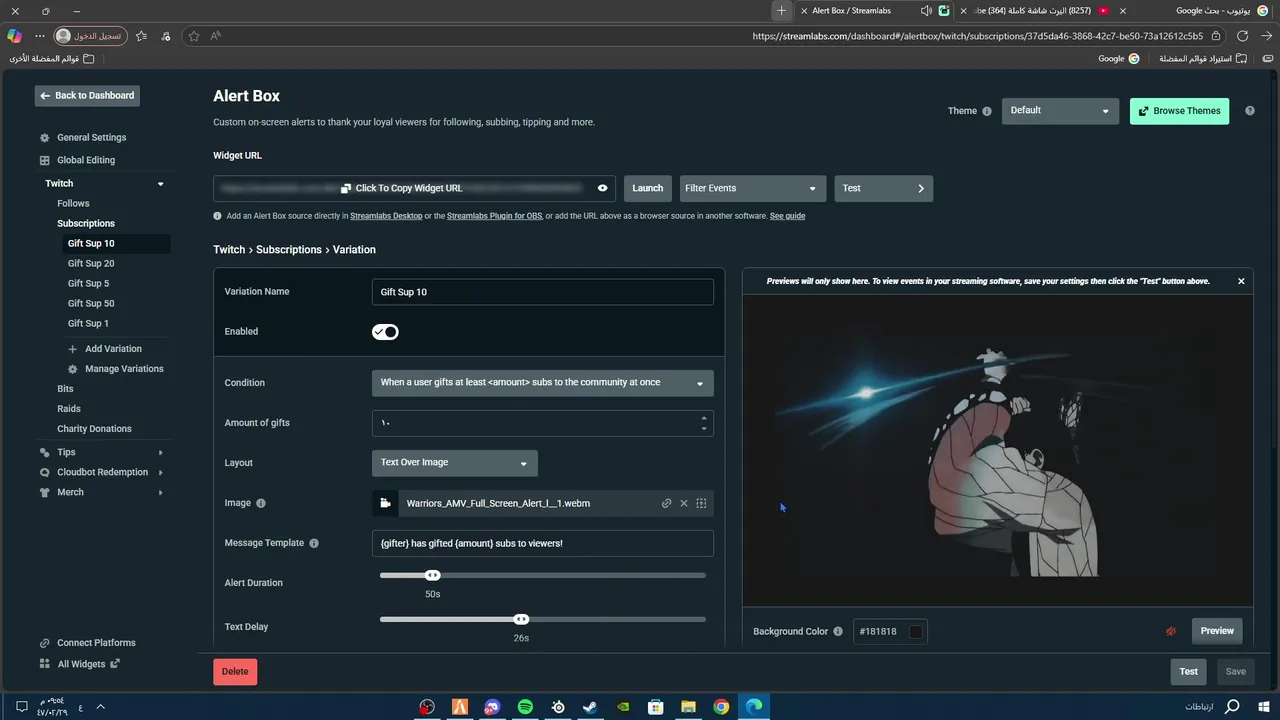Image resolution: width=1280 pixels, height=720 pixels.
Task: Click the red Delete button
Action: [x=235, y=672]
